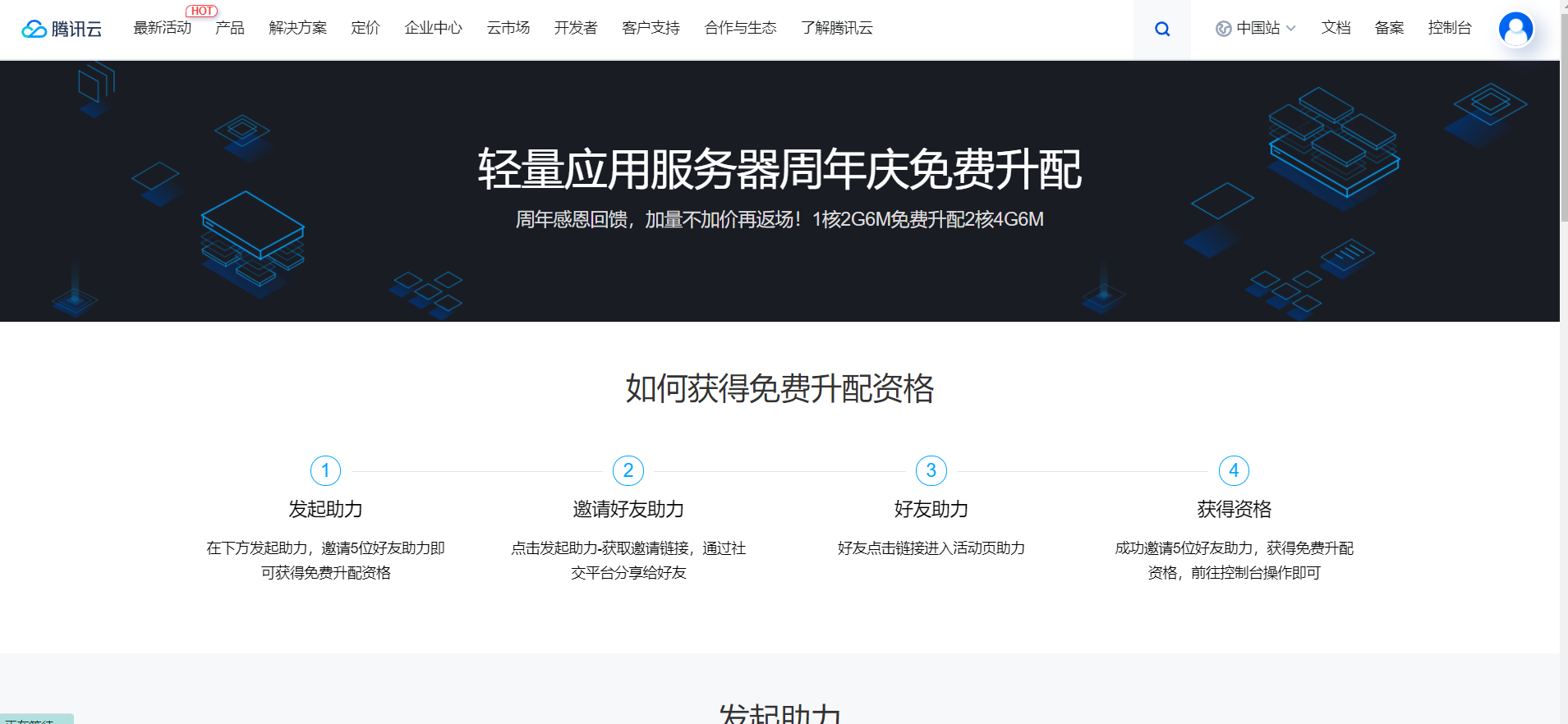The image size is (1568, 724).
Task: Click the globe icon beside 中国站
Action: 1223,29
